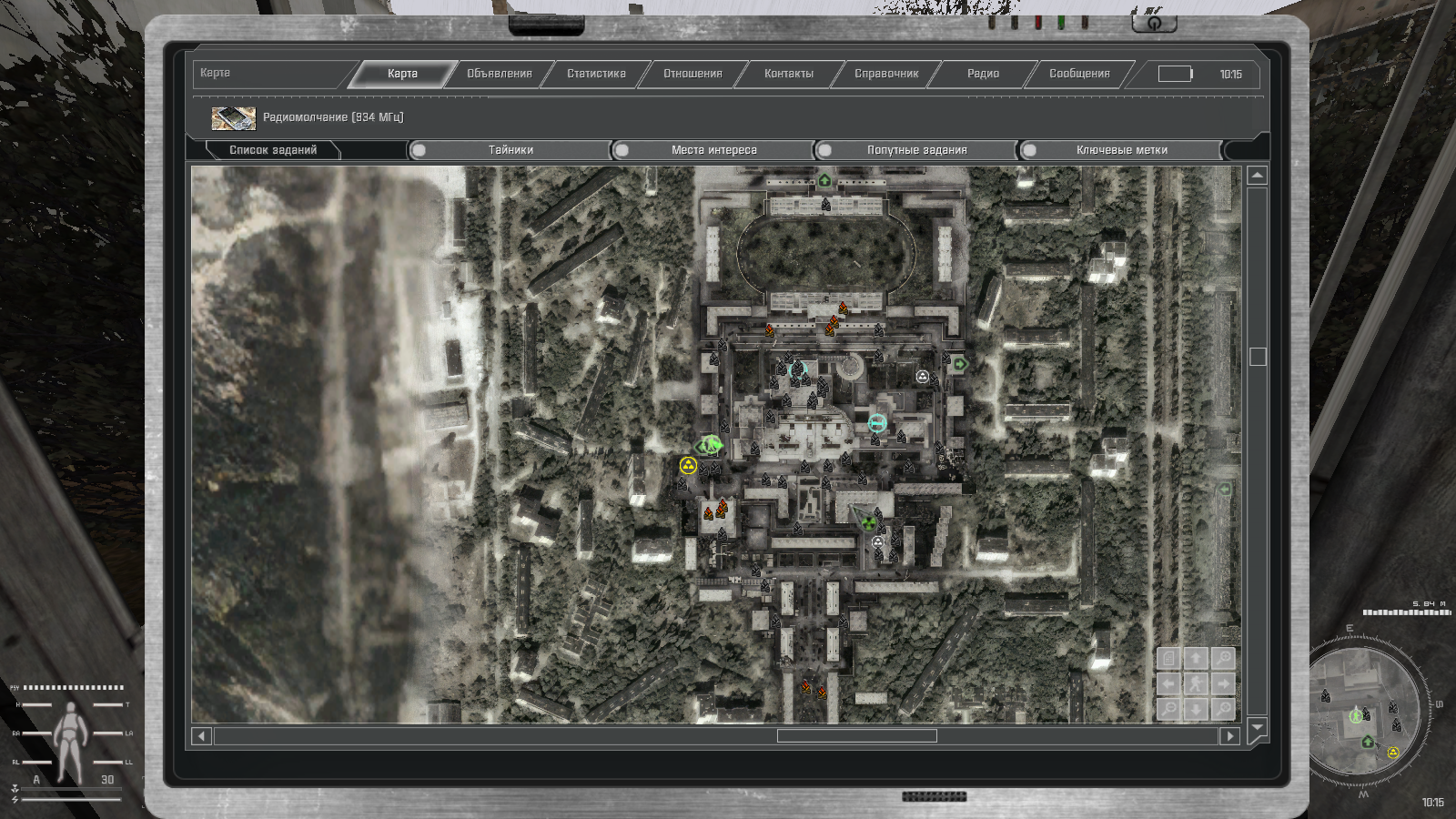Toggle the Ключевые метки filter

click(1121, 150)
